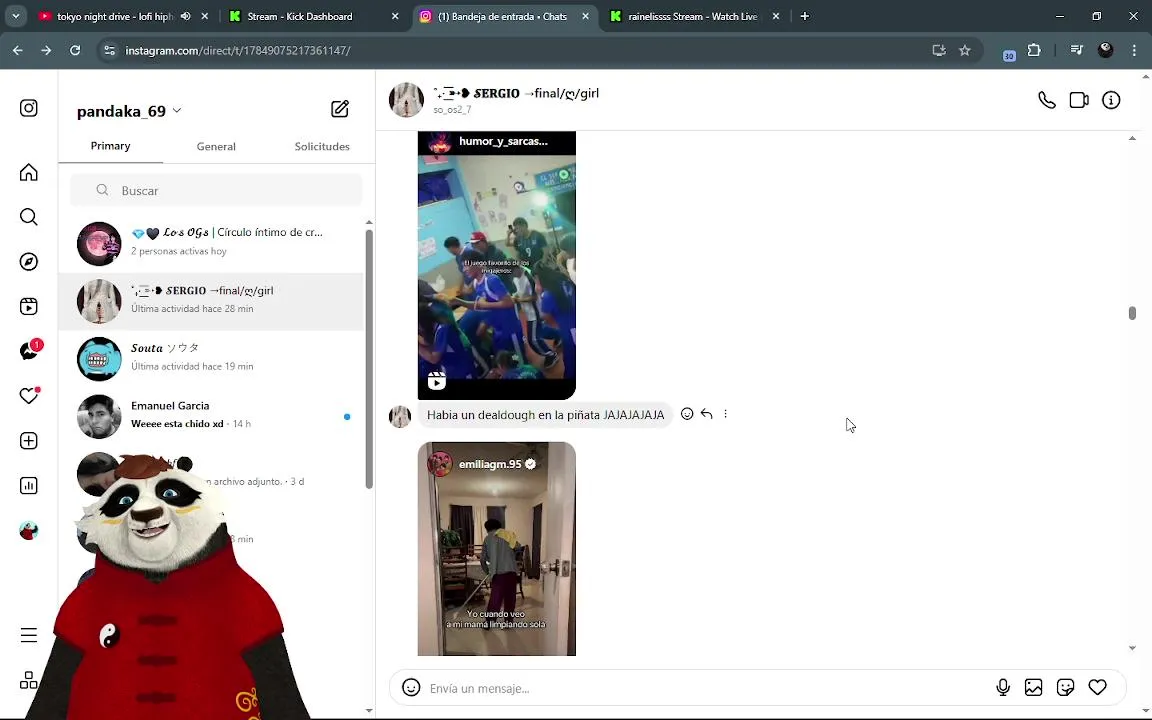The height and width of the screenshot is (720, 1152).
Task: Open Chrome tab search dropdown
Action: pos(15,16)
